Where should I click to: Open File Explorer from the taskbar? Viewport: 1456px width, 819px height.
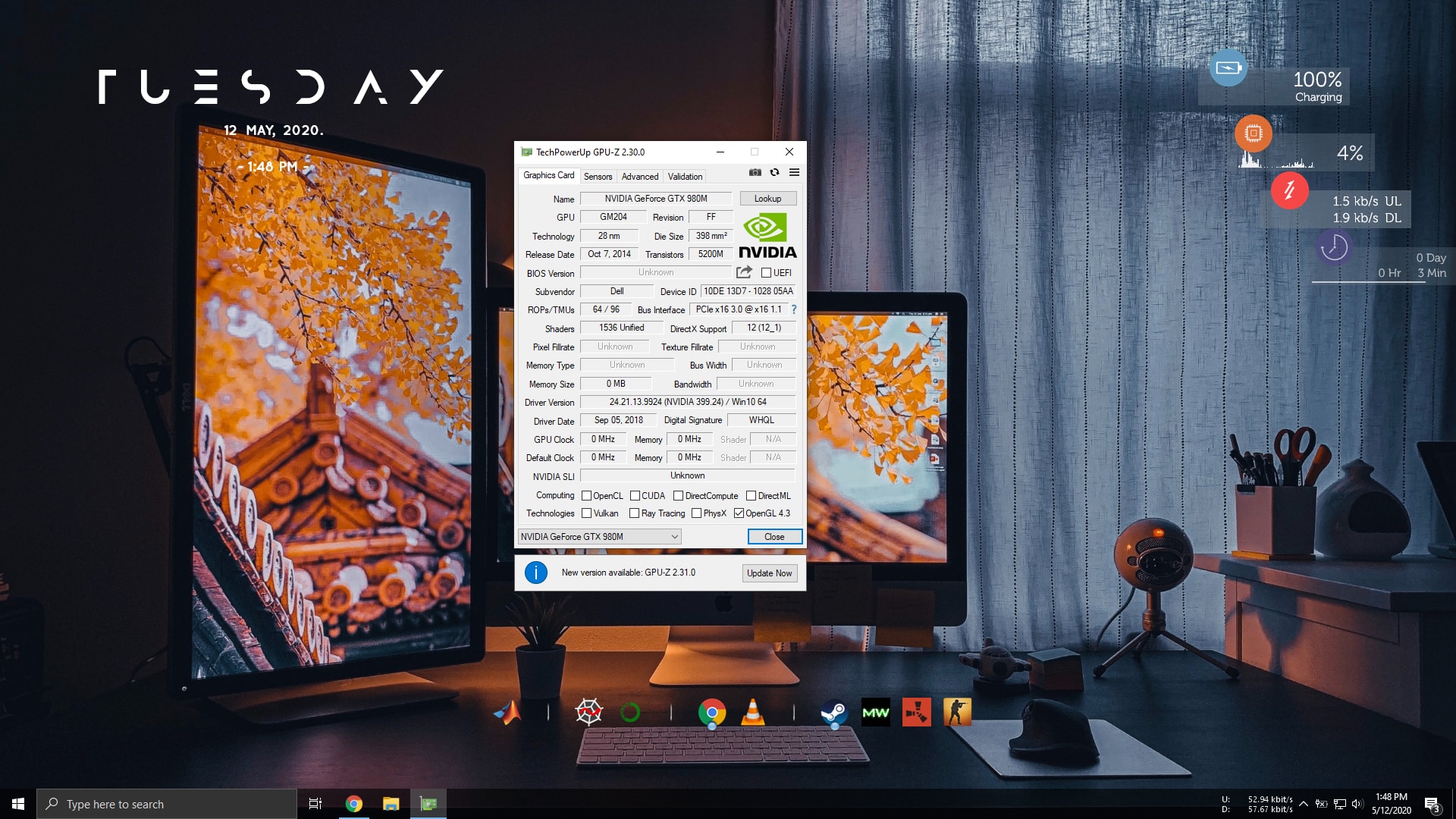391,804
